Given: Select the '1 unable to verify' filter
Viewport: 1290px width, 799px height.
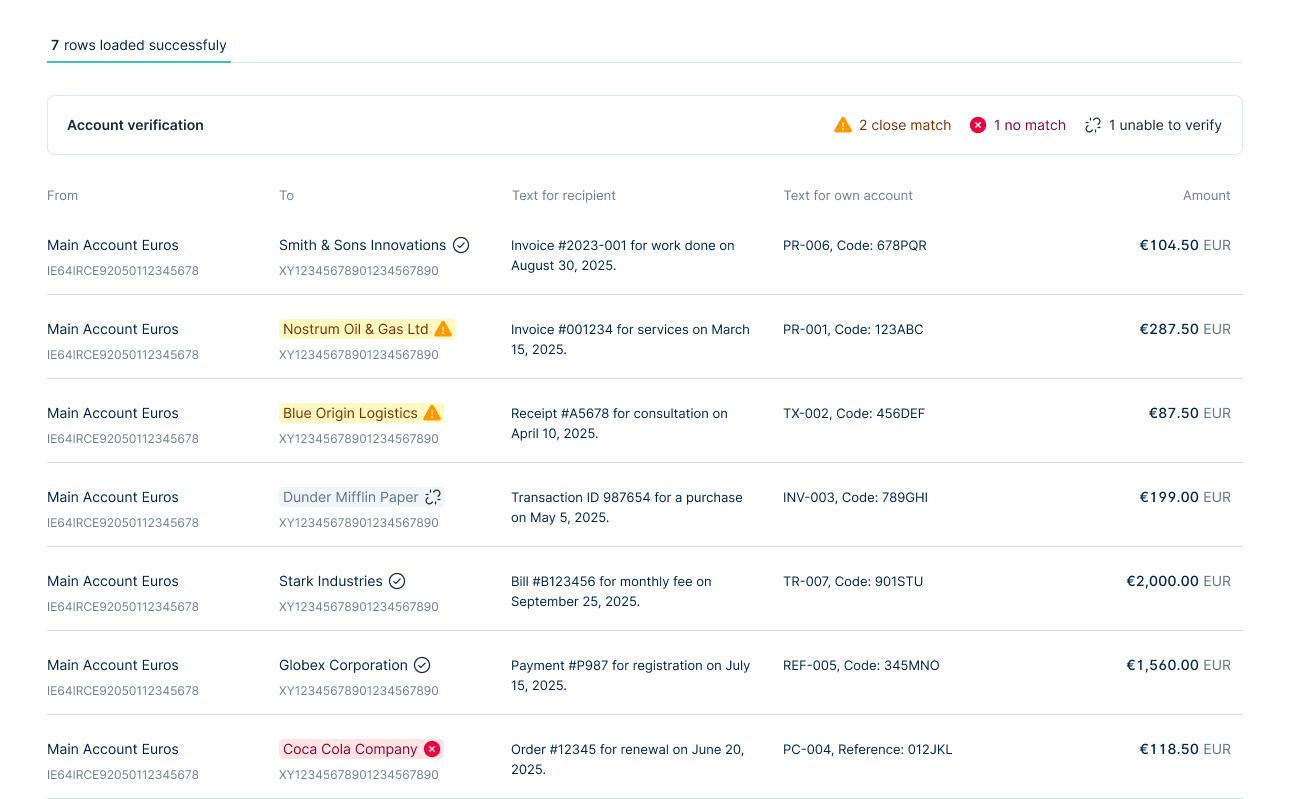Looking at the screenshot, I should 1153,125.
